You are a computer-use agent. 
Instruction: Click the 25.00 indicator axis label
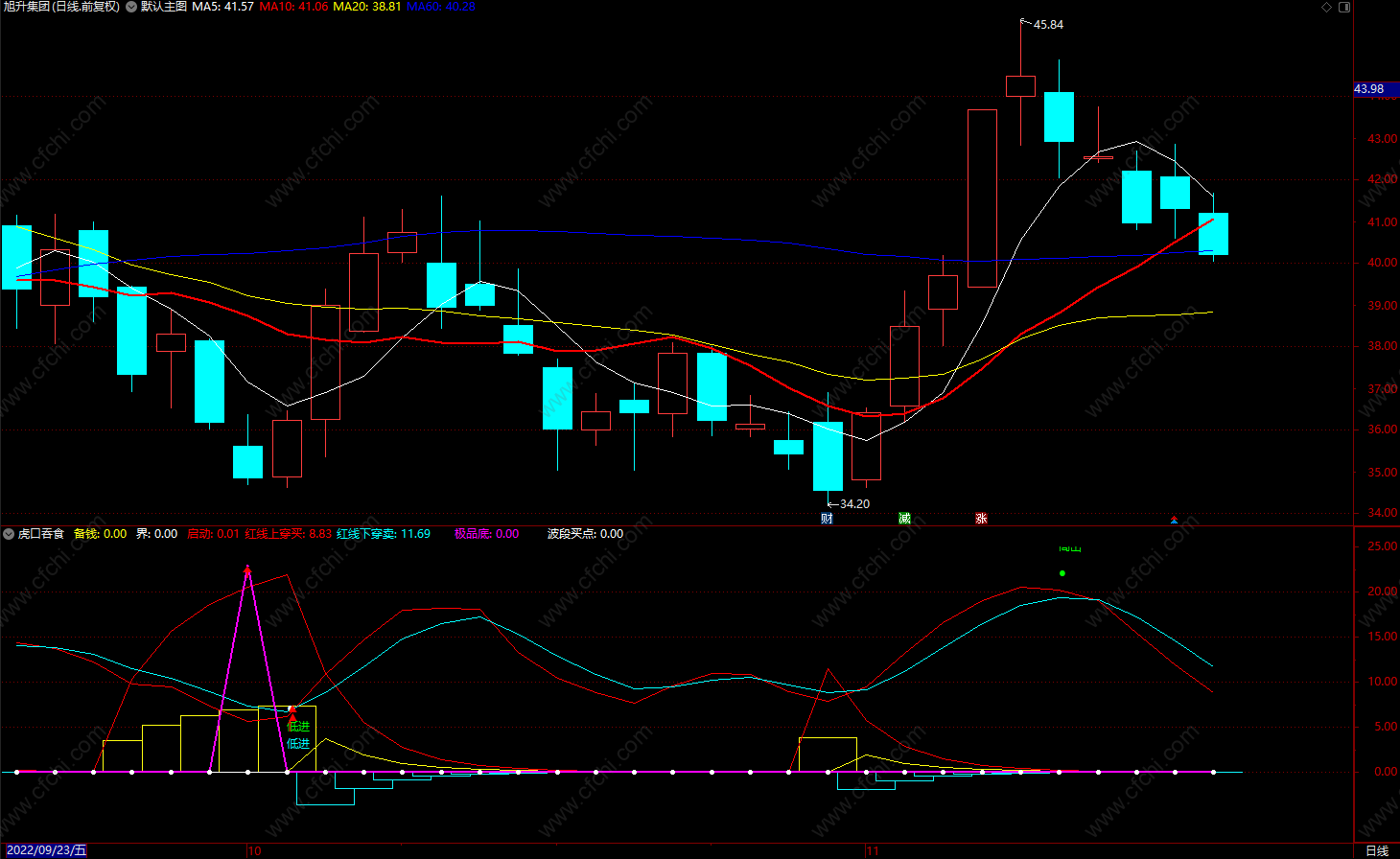click(1382, 546)
